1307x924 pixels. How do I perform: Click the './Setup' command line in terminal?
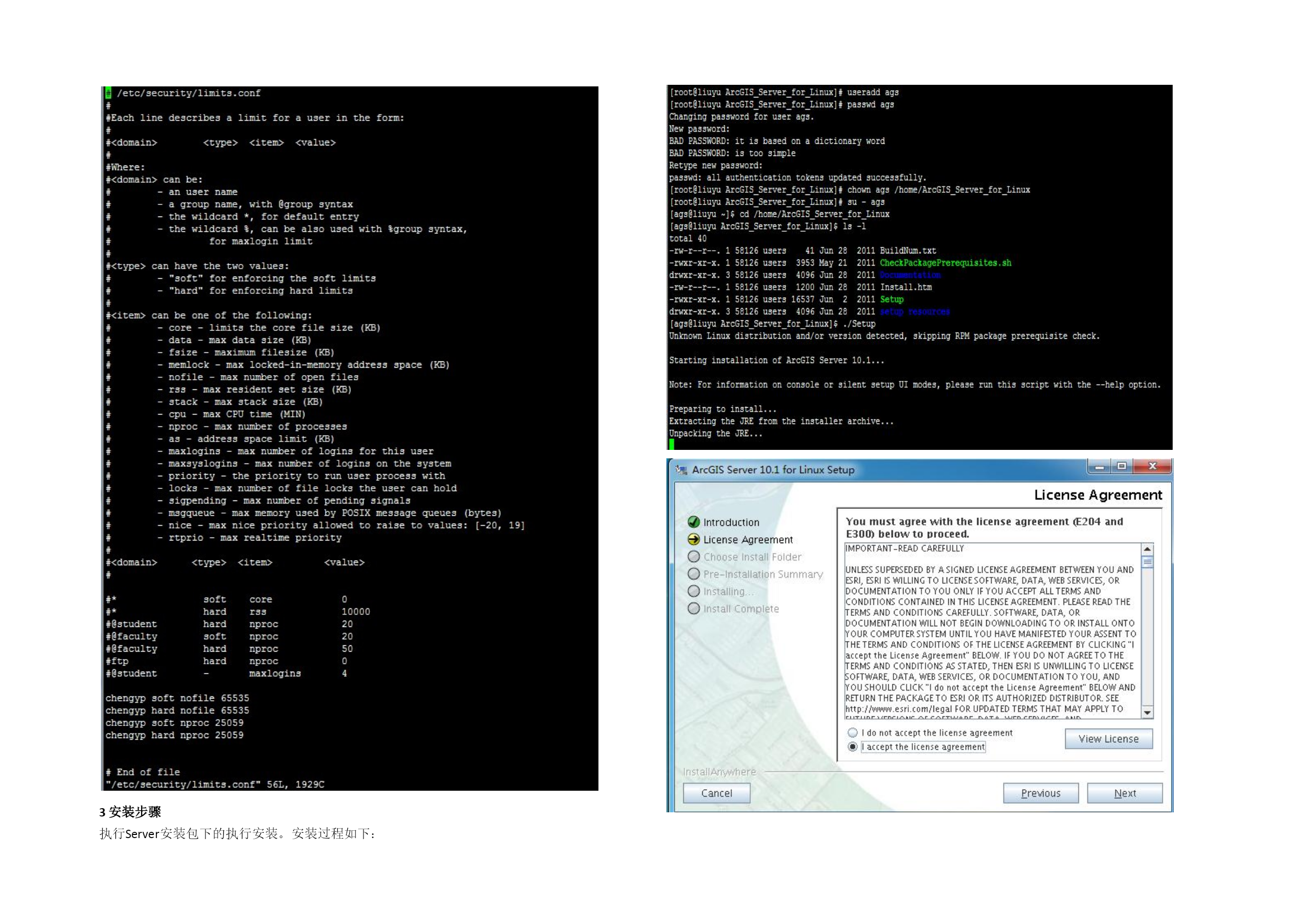click(x=772, y=324)
